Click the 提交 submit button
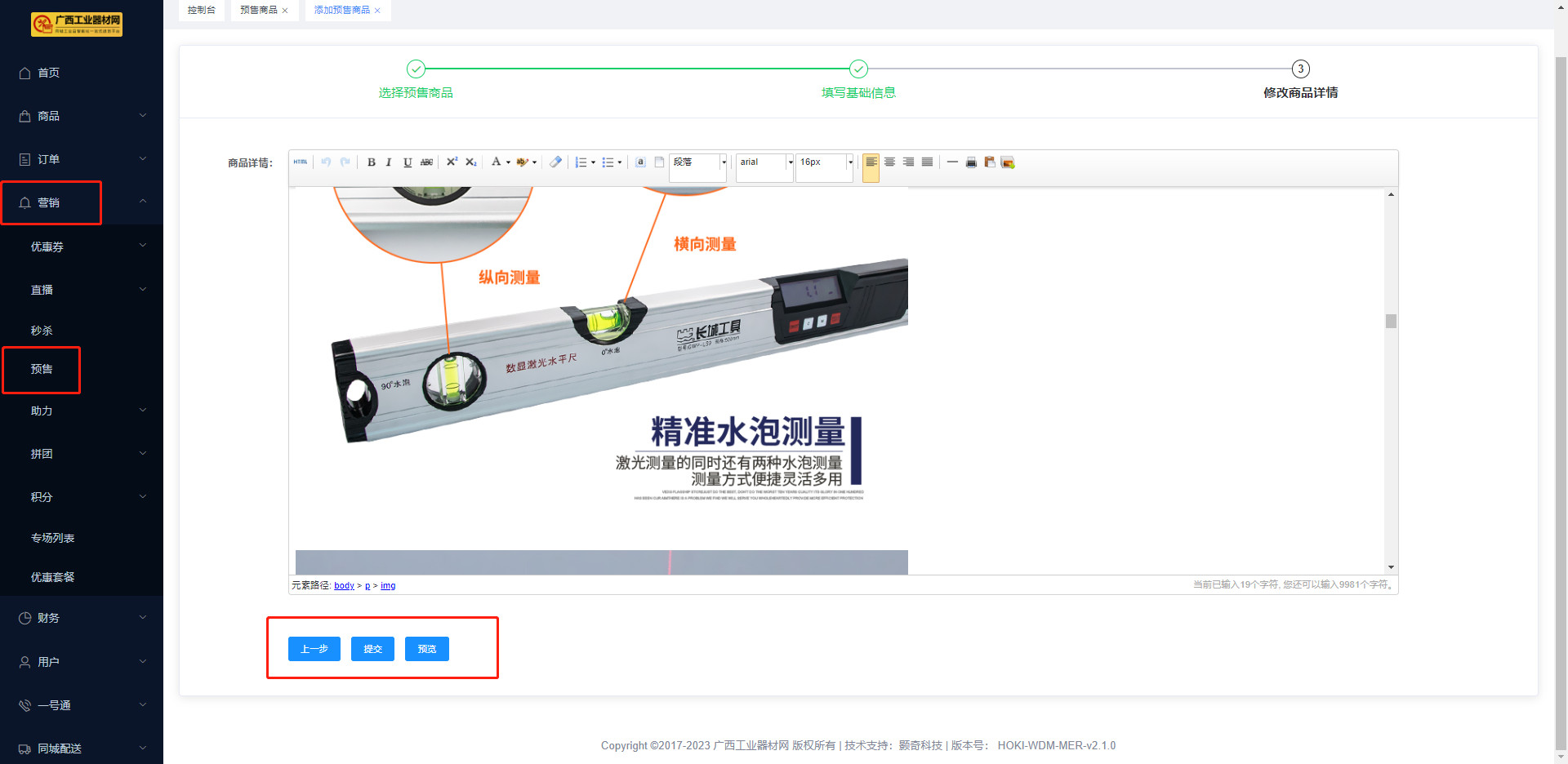The height and width of the screenshot is (764, 1568). pyautogui.click(x=372, y=649)
